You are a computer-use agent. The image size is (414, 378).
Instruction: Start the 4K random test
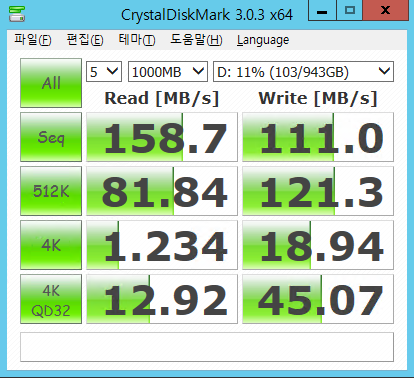[x=51, y=245]
